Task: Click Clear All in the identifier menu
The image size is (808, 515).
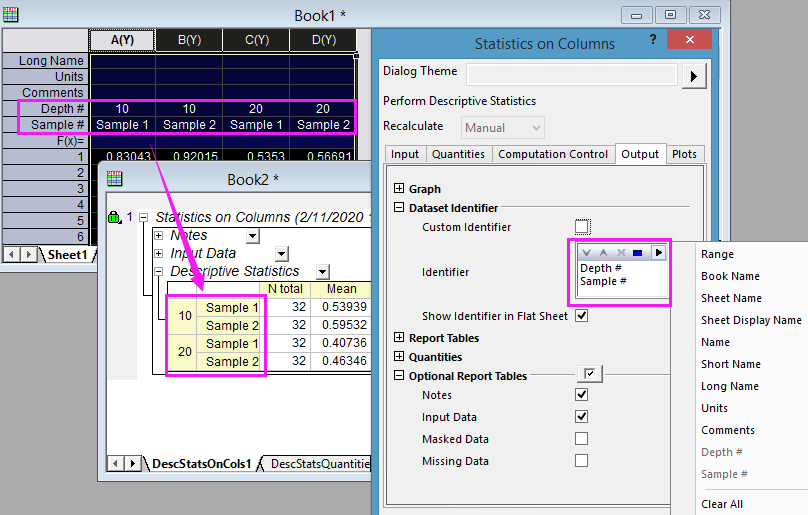Action: [x=722, y=504]
